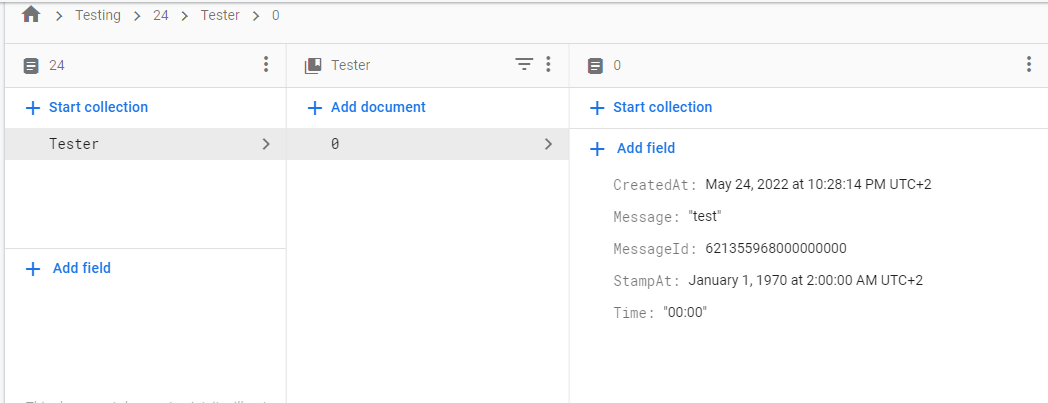
Task: Open three-dot menu for document 24
Action: (265, 65)
